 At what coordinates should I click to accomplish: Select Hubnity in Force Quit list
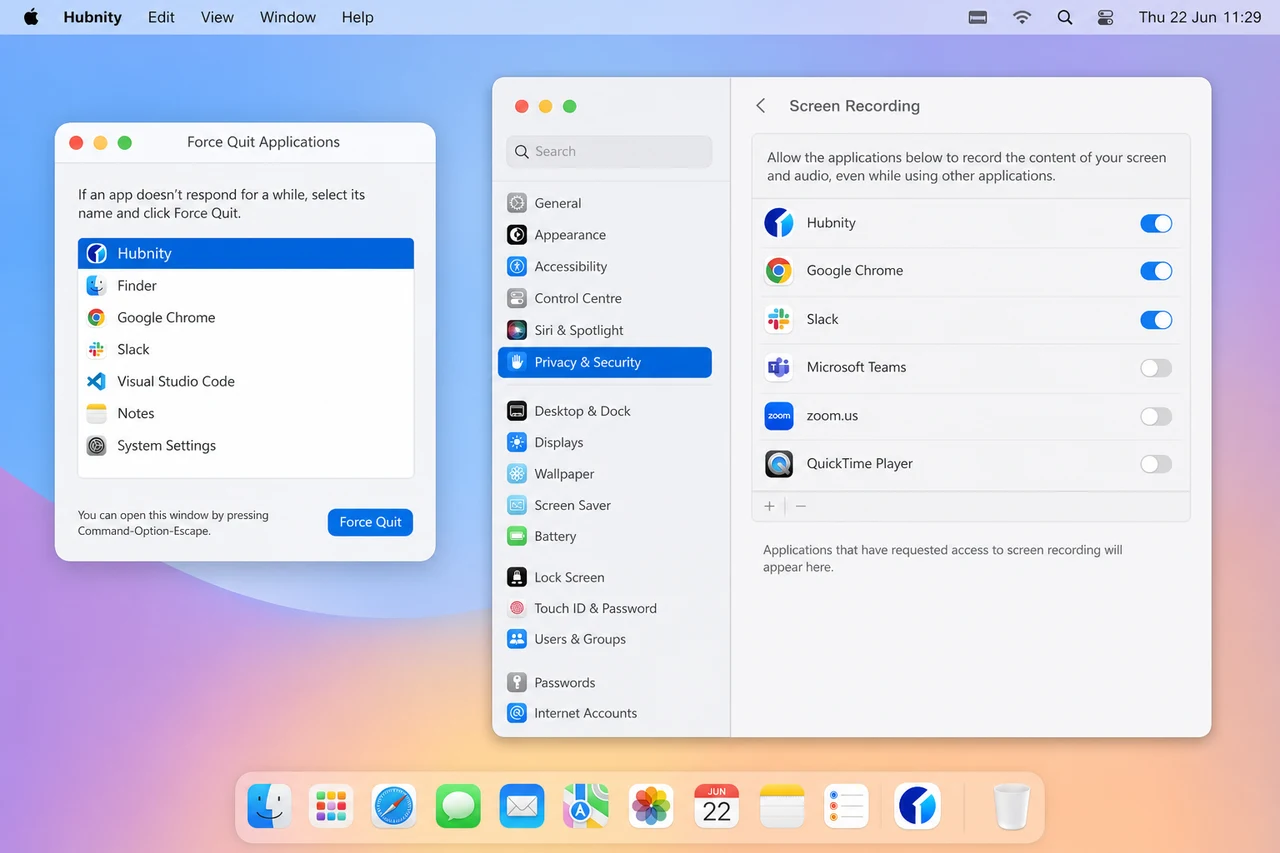pyautogui.click(x=246, y=253)
